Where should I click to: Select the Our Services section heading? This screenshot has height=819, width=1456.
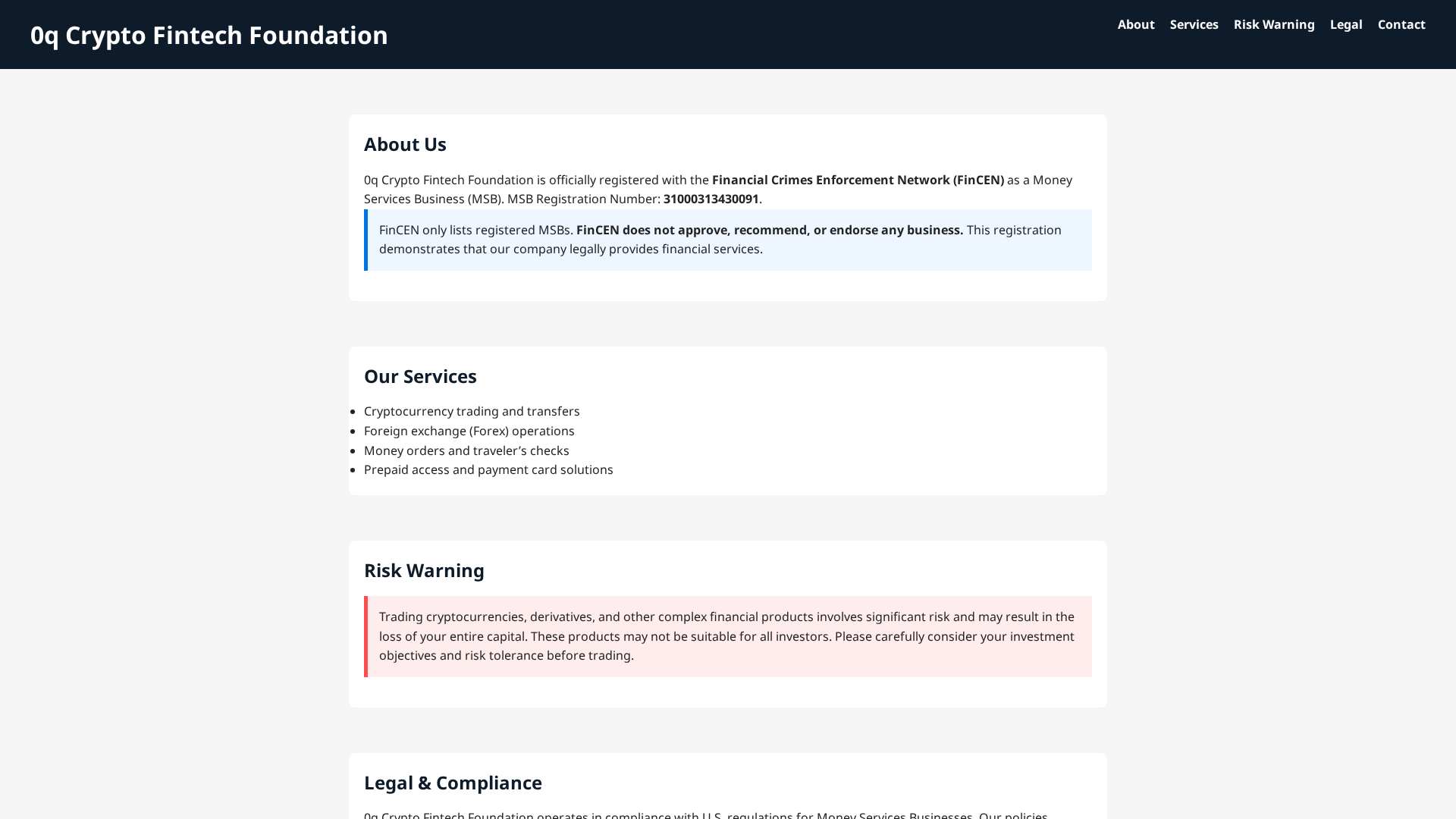(420, 376)
